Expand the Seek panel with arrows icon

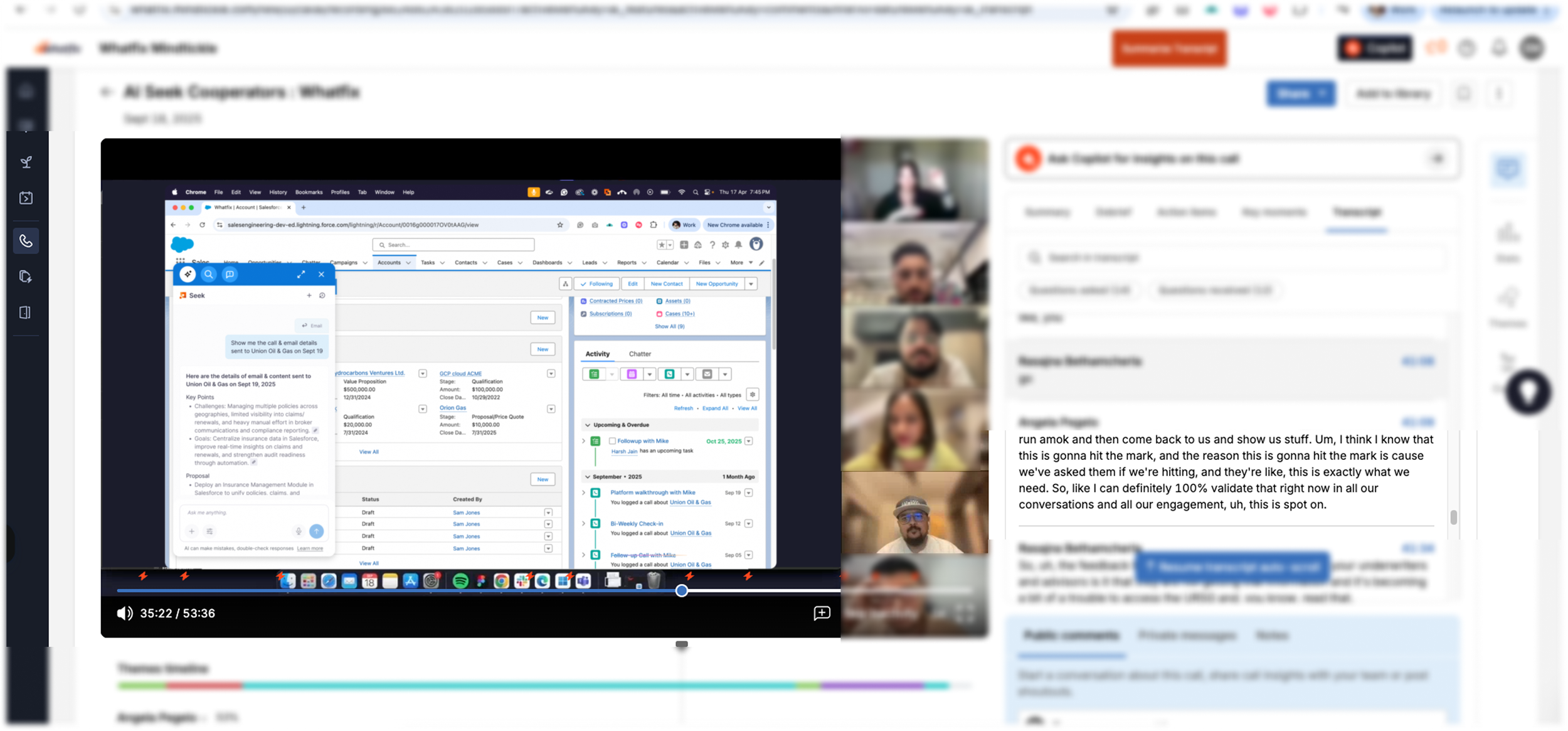[x=301, y=274]
